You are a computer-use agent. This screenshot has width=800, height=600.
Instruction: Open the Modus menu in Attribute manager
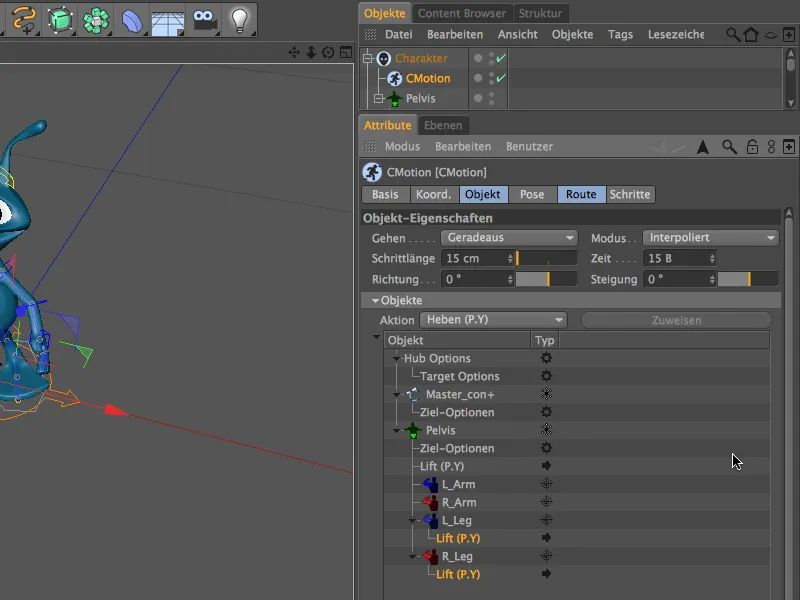tap(403, 147)
